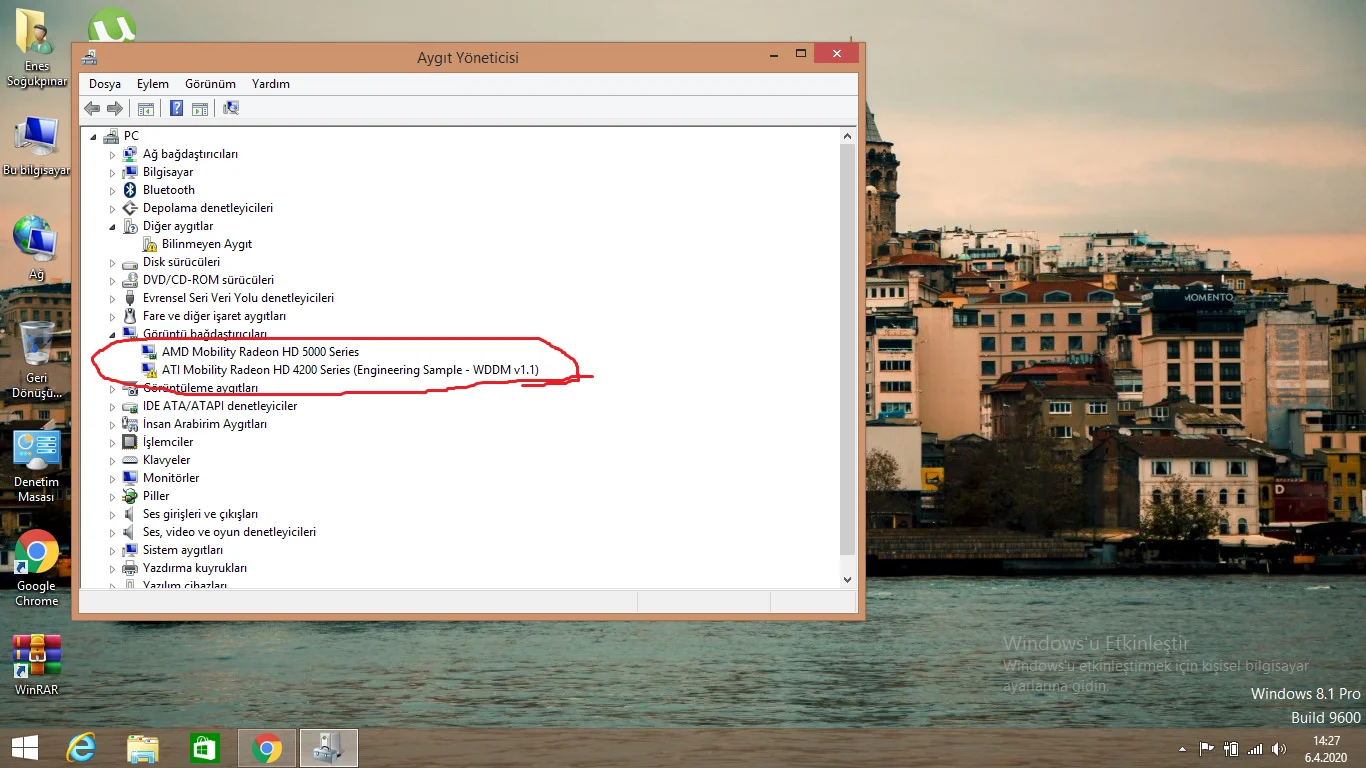1366x768 pixels.
Task: Open the Windows Store taskbar icon
Action: click(205, 748)
